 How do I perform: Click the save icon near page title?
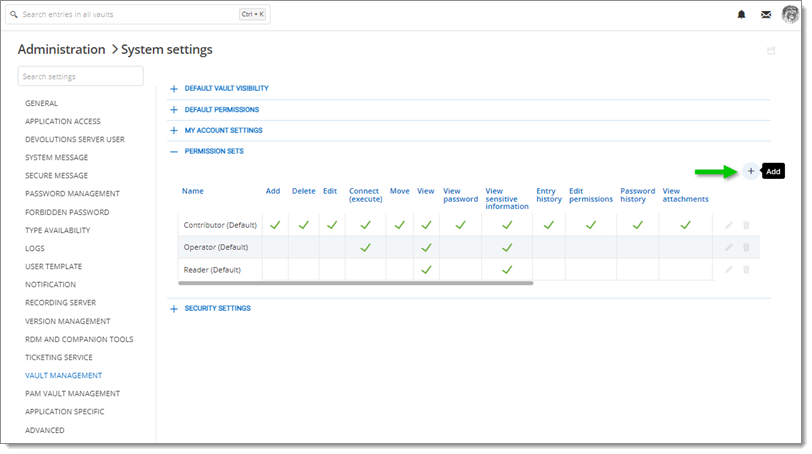(771, 51)
